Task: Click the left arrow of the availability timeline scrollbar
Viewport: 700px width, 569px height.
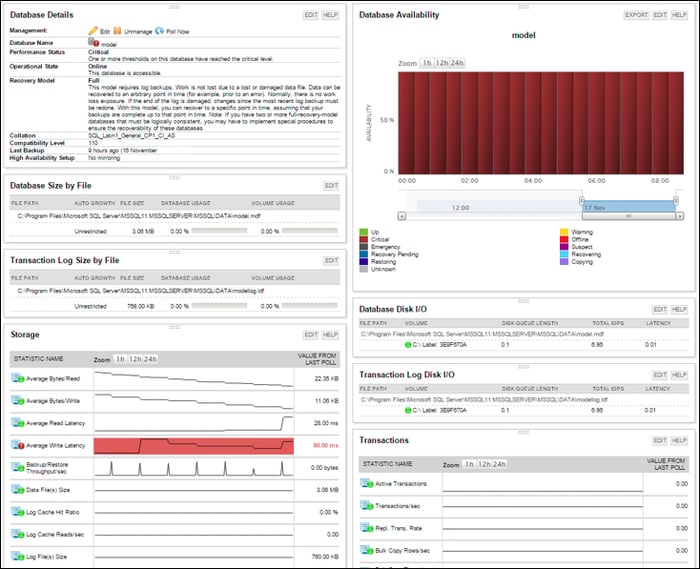Action: pos(402,216)
